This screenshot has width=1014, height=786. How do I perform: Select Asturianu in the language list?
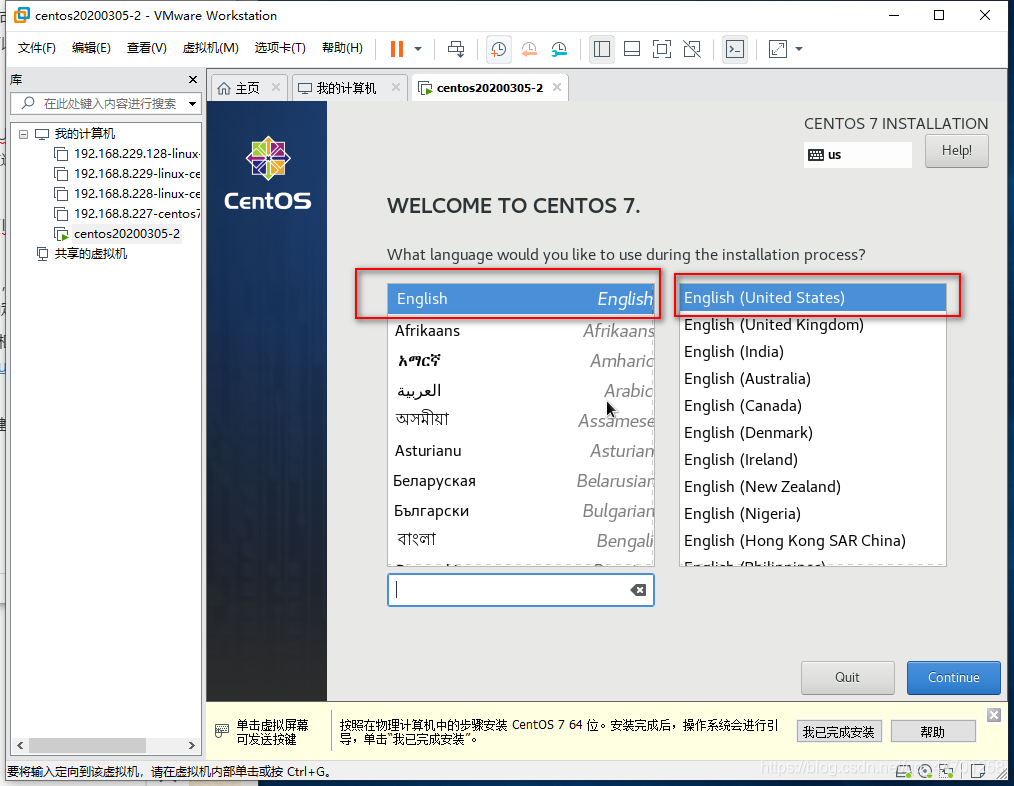point(521,451)
